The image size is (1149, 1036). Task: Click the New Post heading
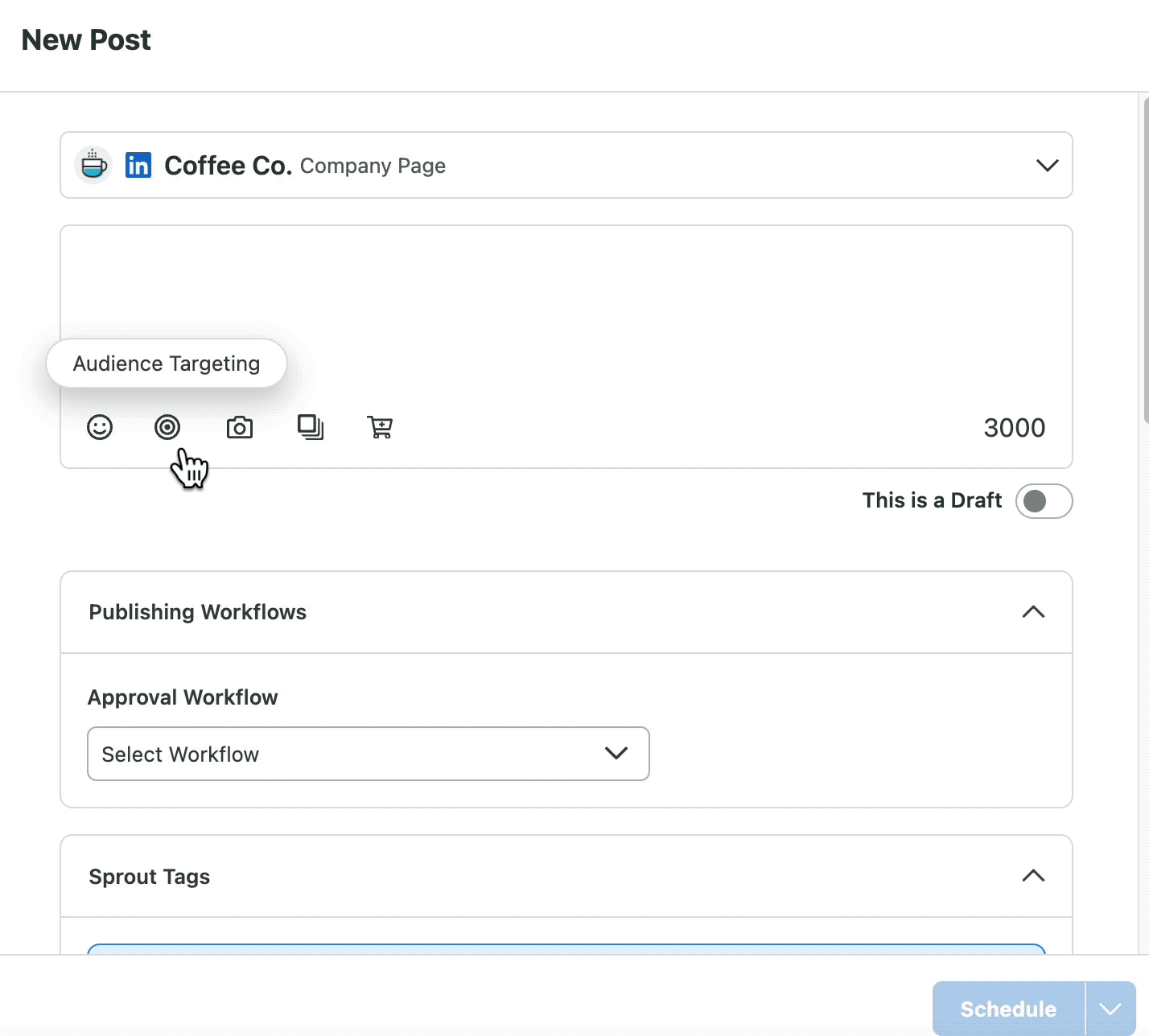pos(85,39)
